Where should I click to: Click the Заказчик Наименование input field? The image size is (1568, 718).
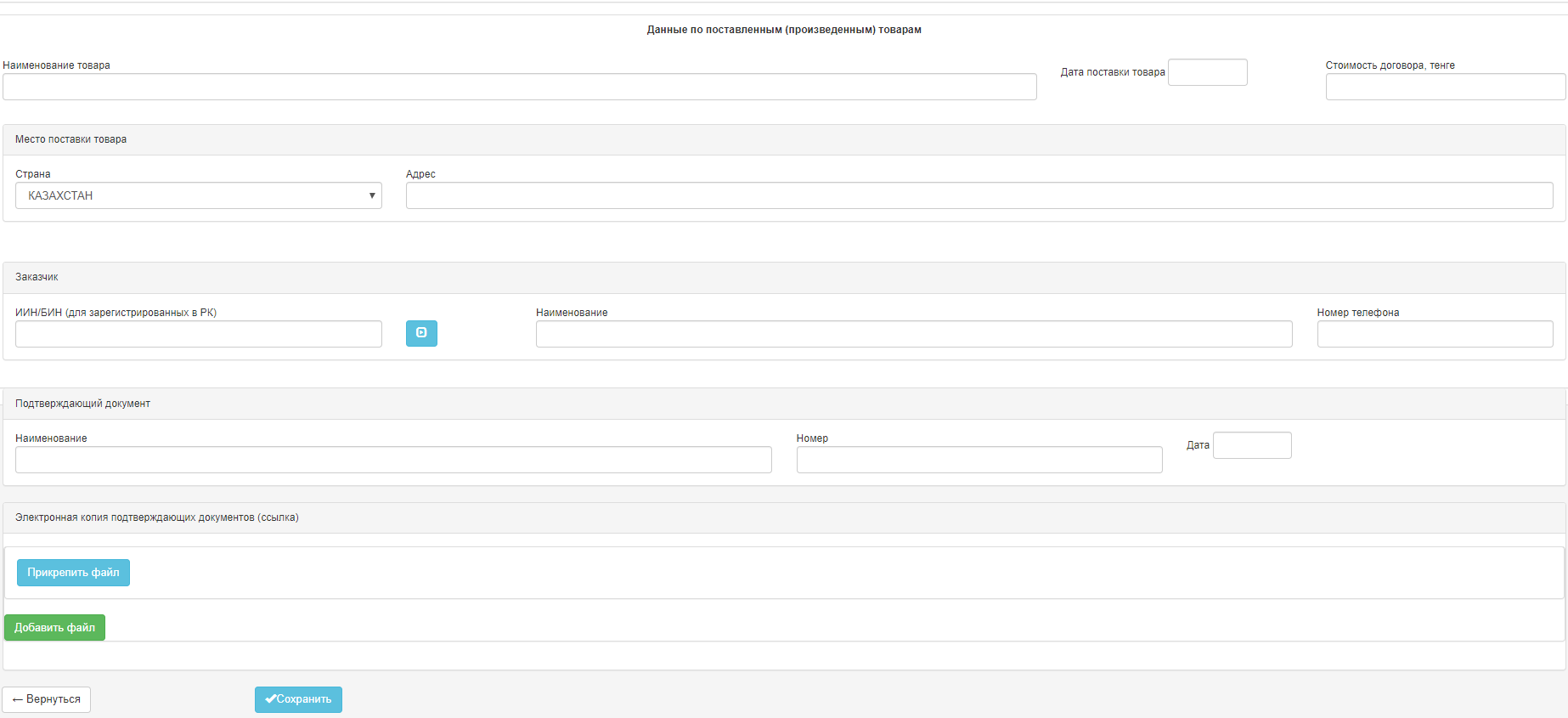[x=914, y=334]
